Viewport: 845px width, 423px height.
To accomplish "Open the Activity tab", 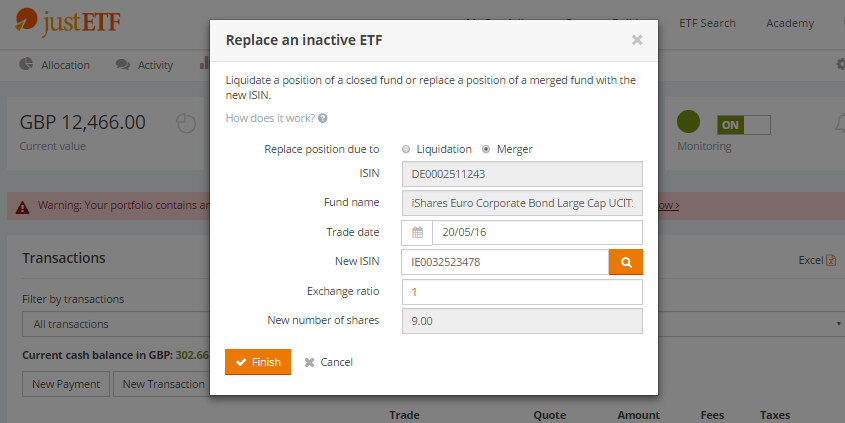I will click(x=145, y=65).
